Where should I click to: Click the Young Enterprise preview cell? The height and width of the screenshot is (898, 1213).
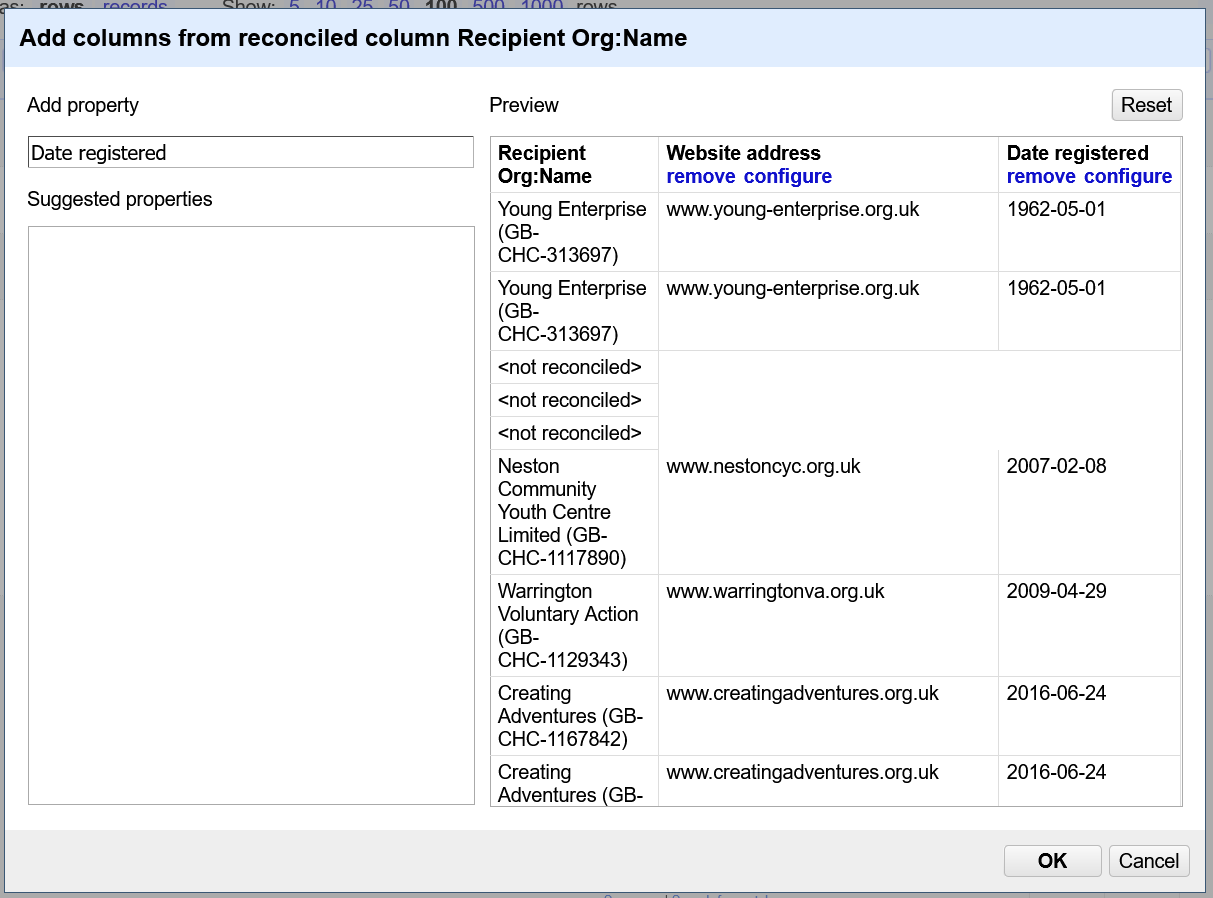tap(571, 231)
